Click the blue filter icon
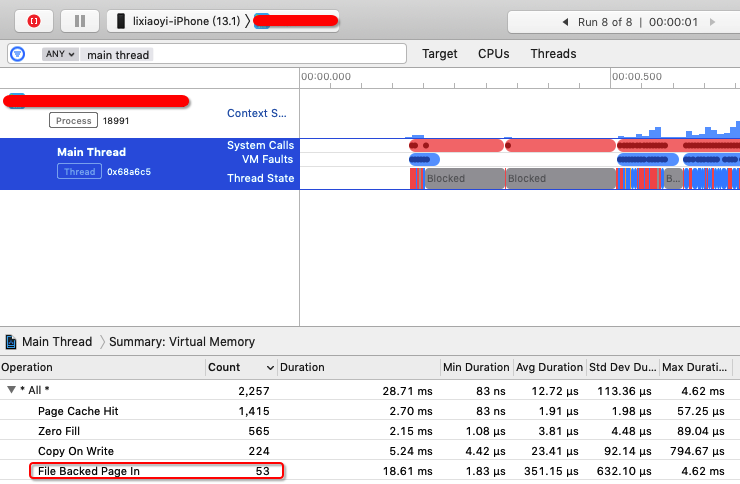 (17, 54)
